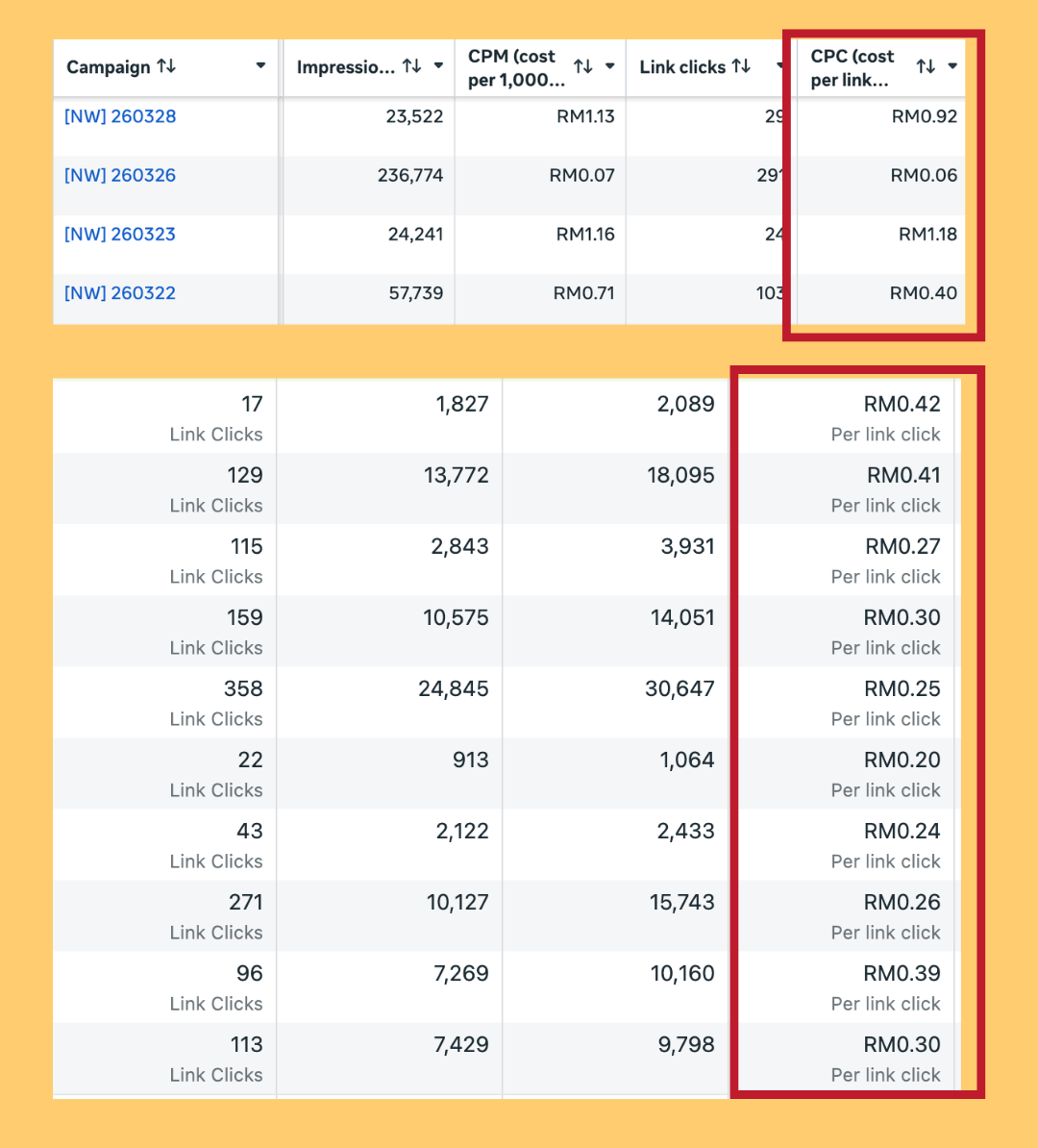
Task: Click sort arrows icon on Impressions column
Action: [x=411, y=66]
